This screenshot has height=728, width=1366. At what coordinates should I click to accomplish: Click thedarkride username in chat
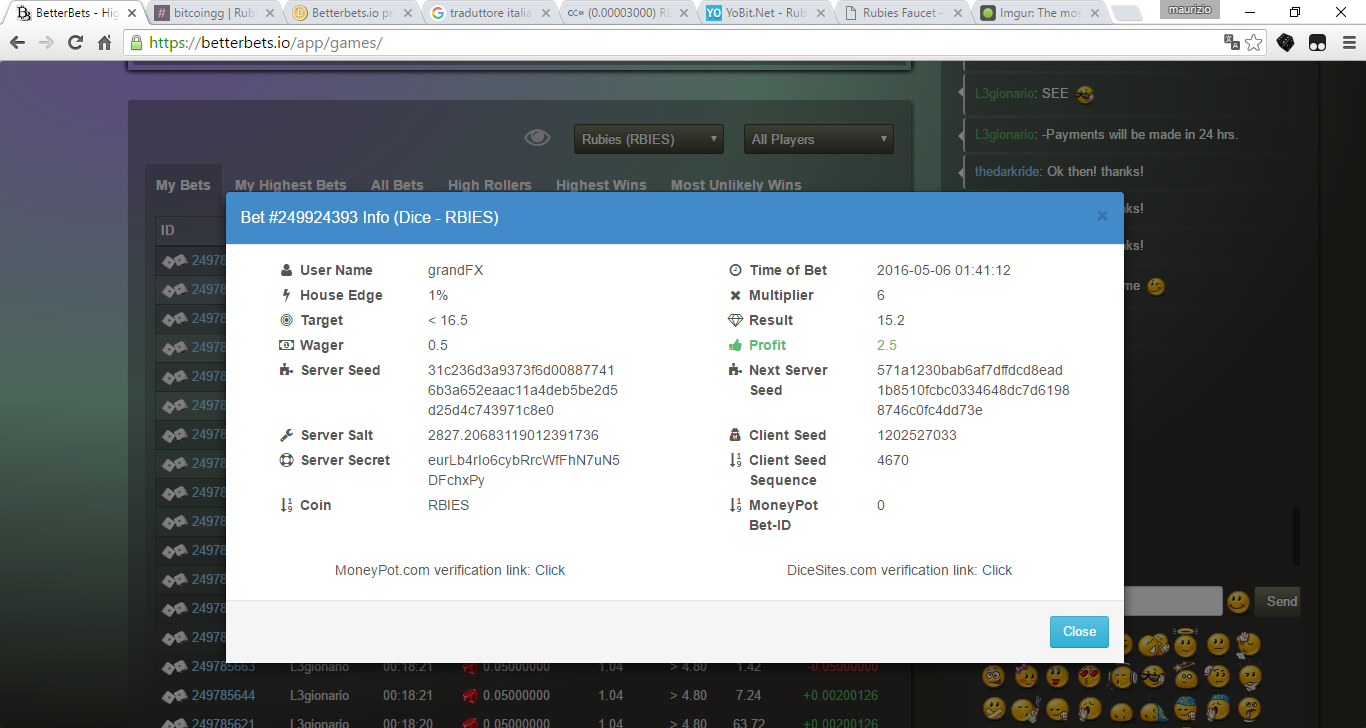pyautogui.click(x=1008, y=171)
